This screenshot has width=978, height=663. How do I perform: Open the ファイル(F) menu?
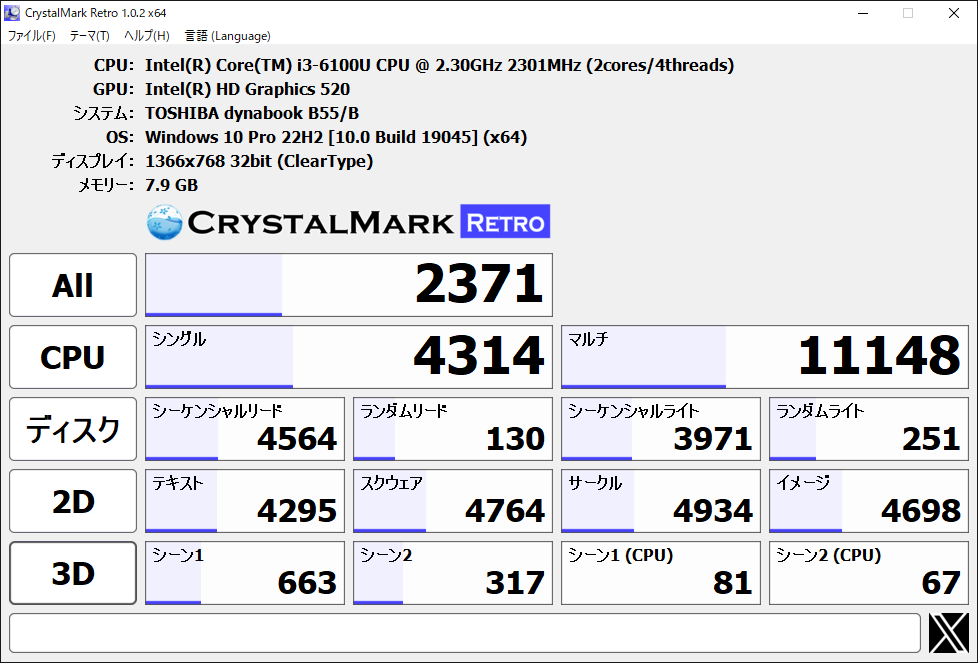32,36
